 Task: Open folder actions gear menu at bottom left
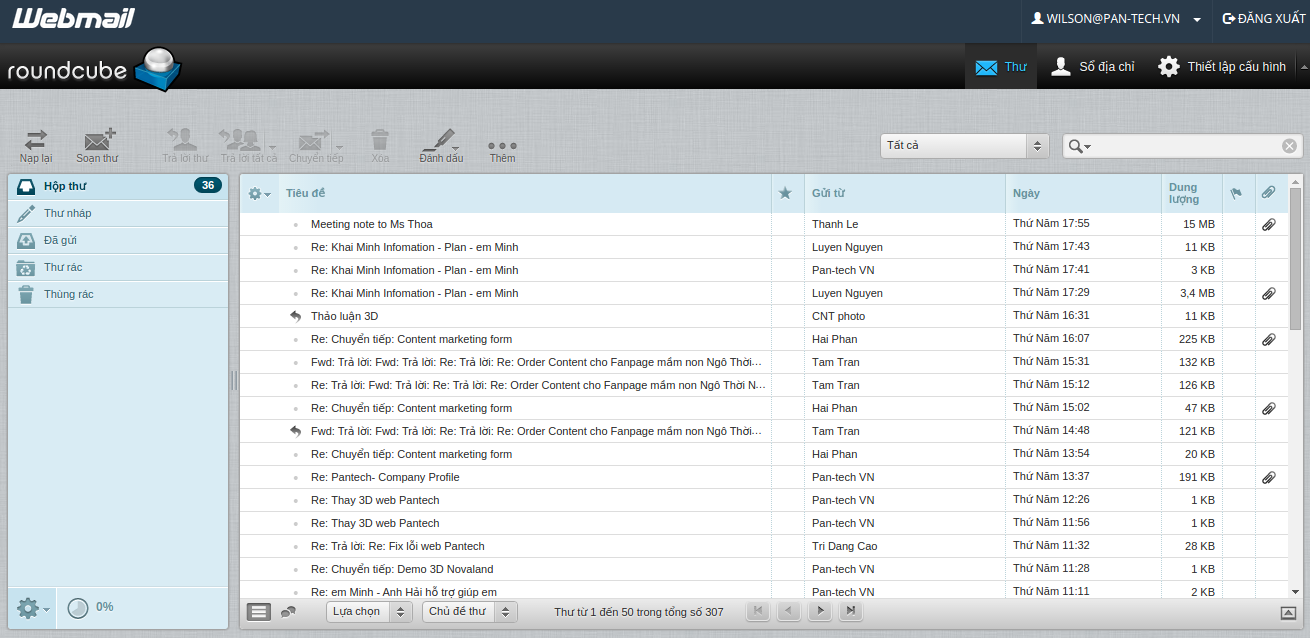(32, 607)
